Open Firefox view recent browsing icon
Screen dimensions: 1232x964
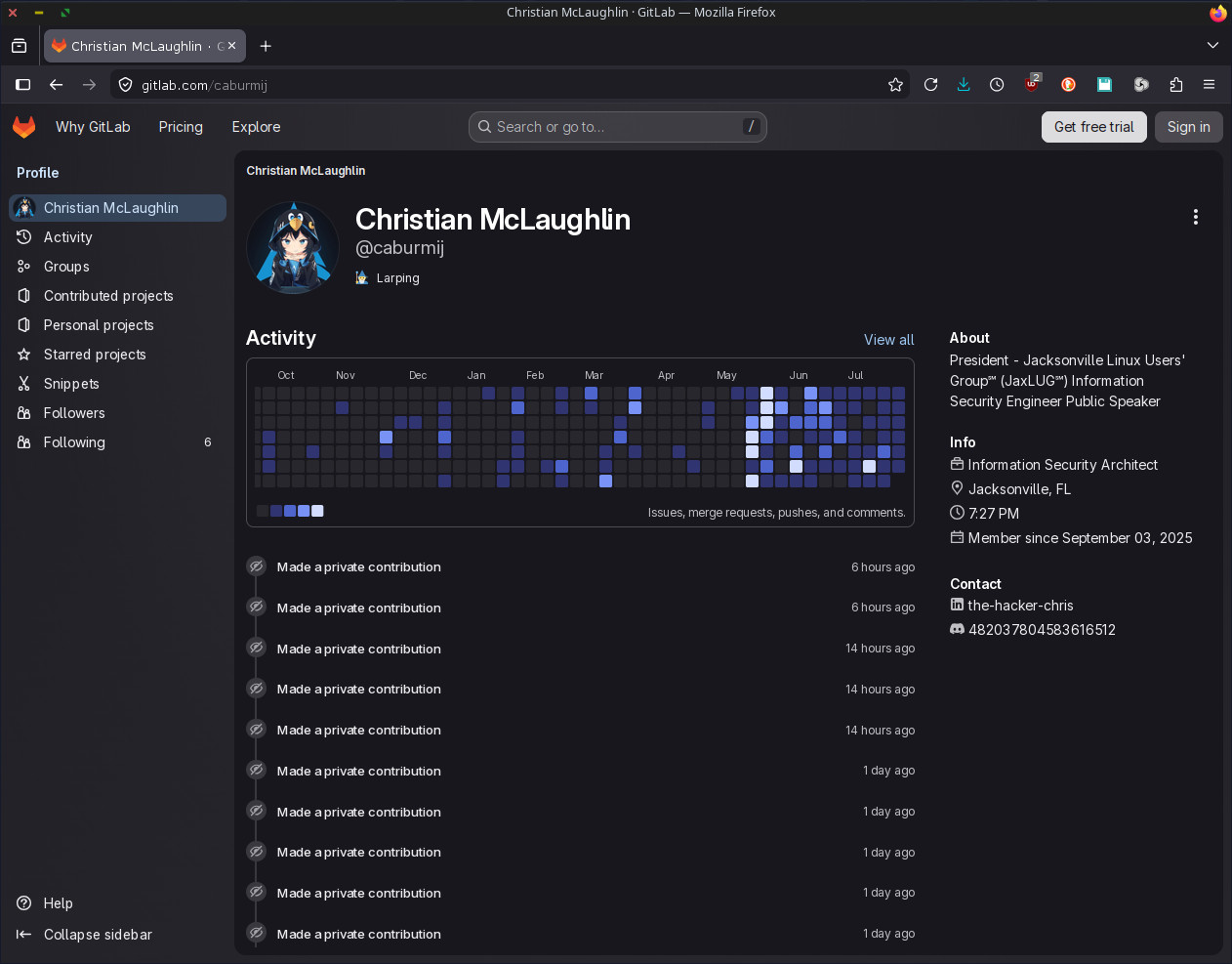19,46
